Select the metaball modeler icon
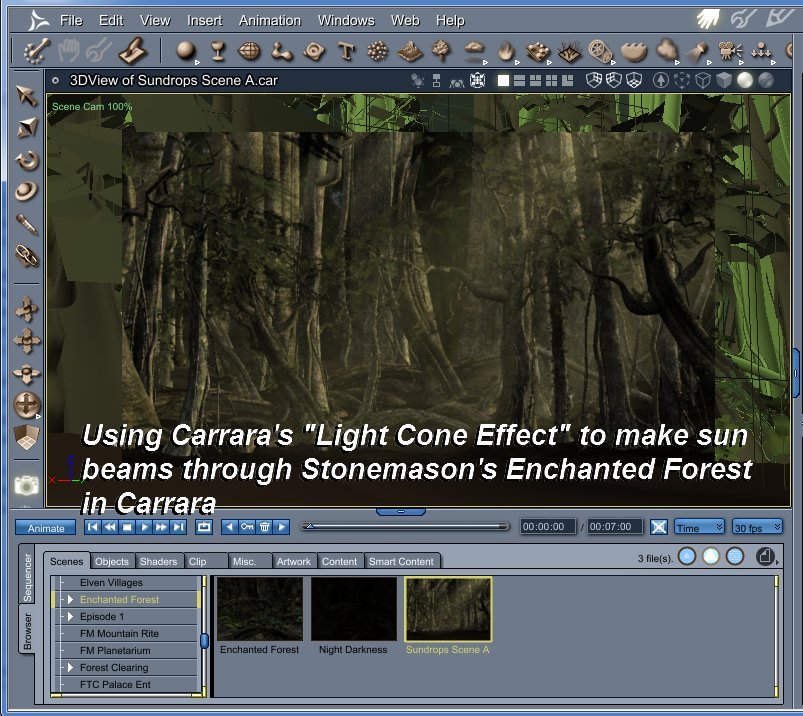 click(282, 51)
